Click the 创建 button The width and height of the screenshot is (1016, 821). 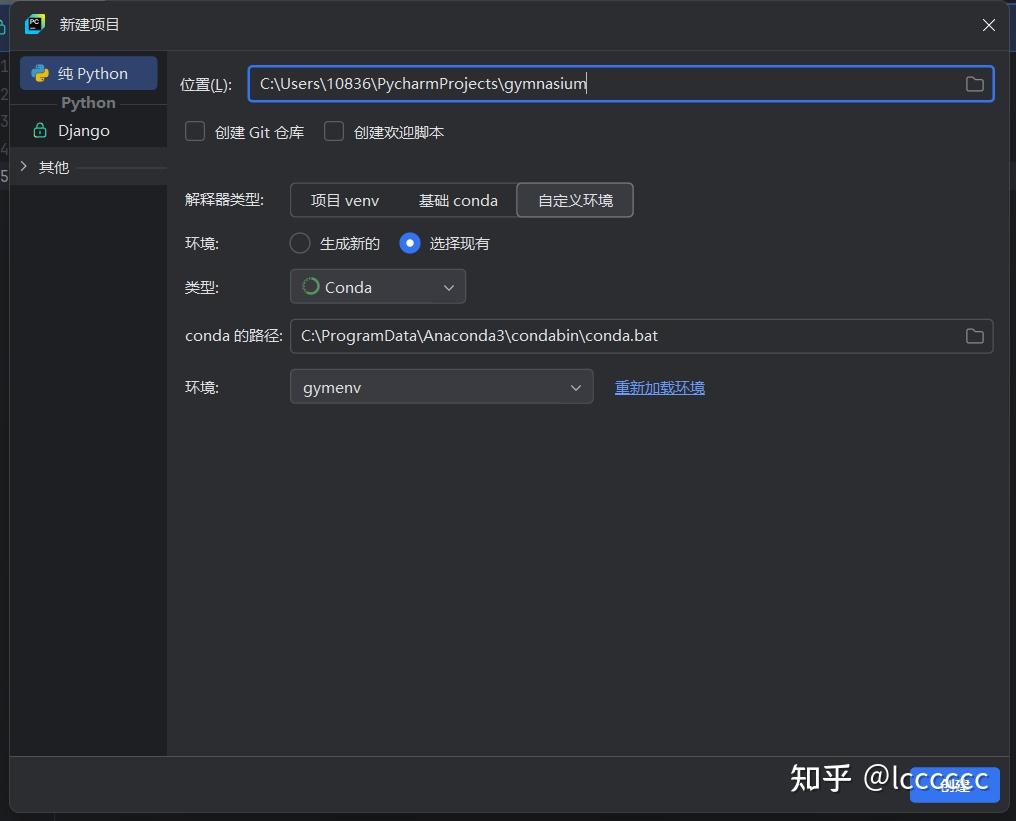pos(954,785)
